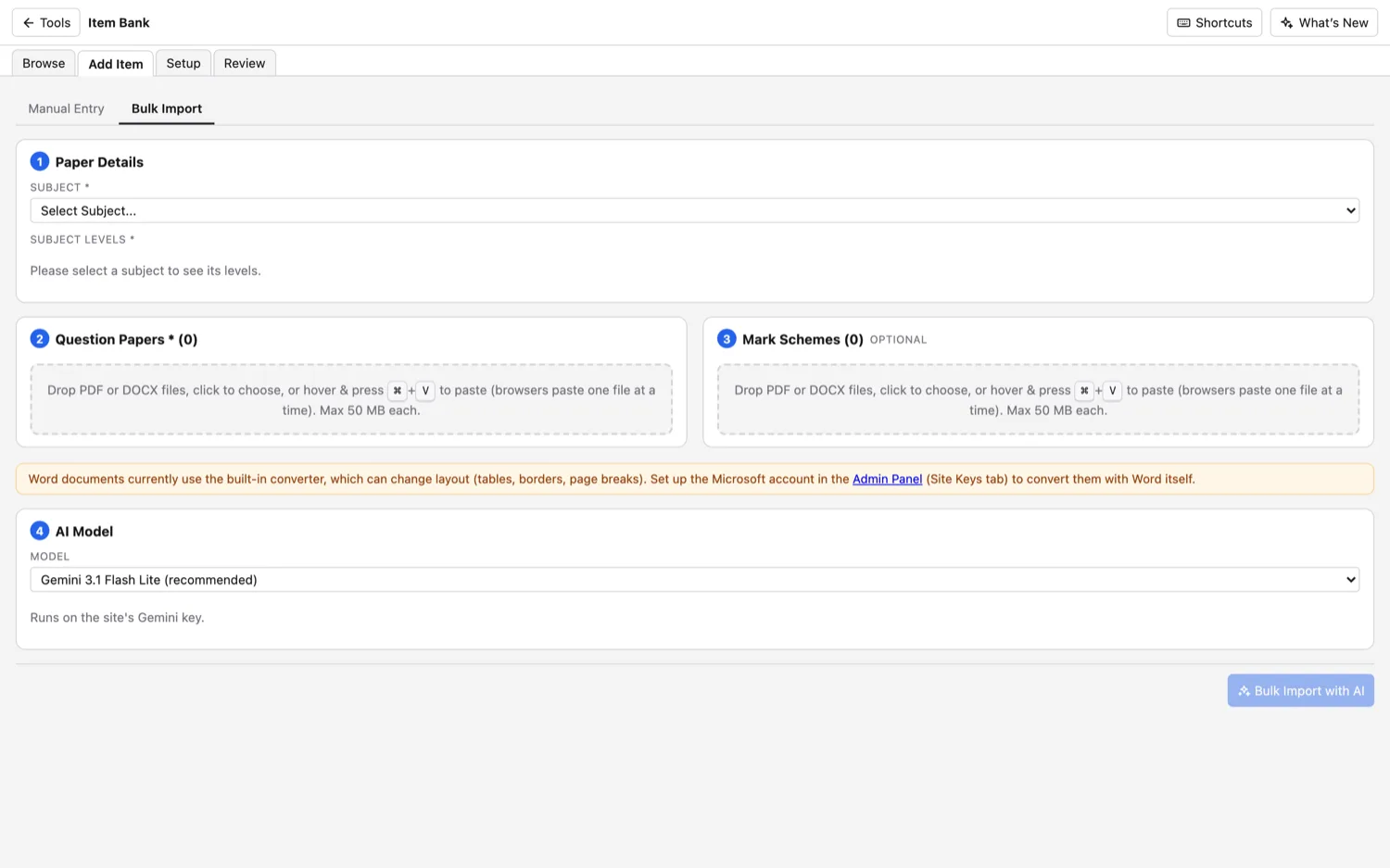Screen dimensions: 1390x868
Task: Open the What's New button
Action: point(1323,22)
